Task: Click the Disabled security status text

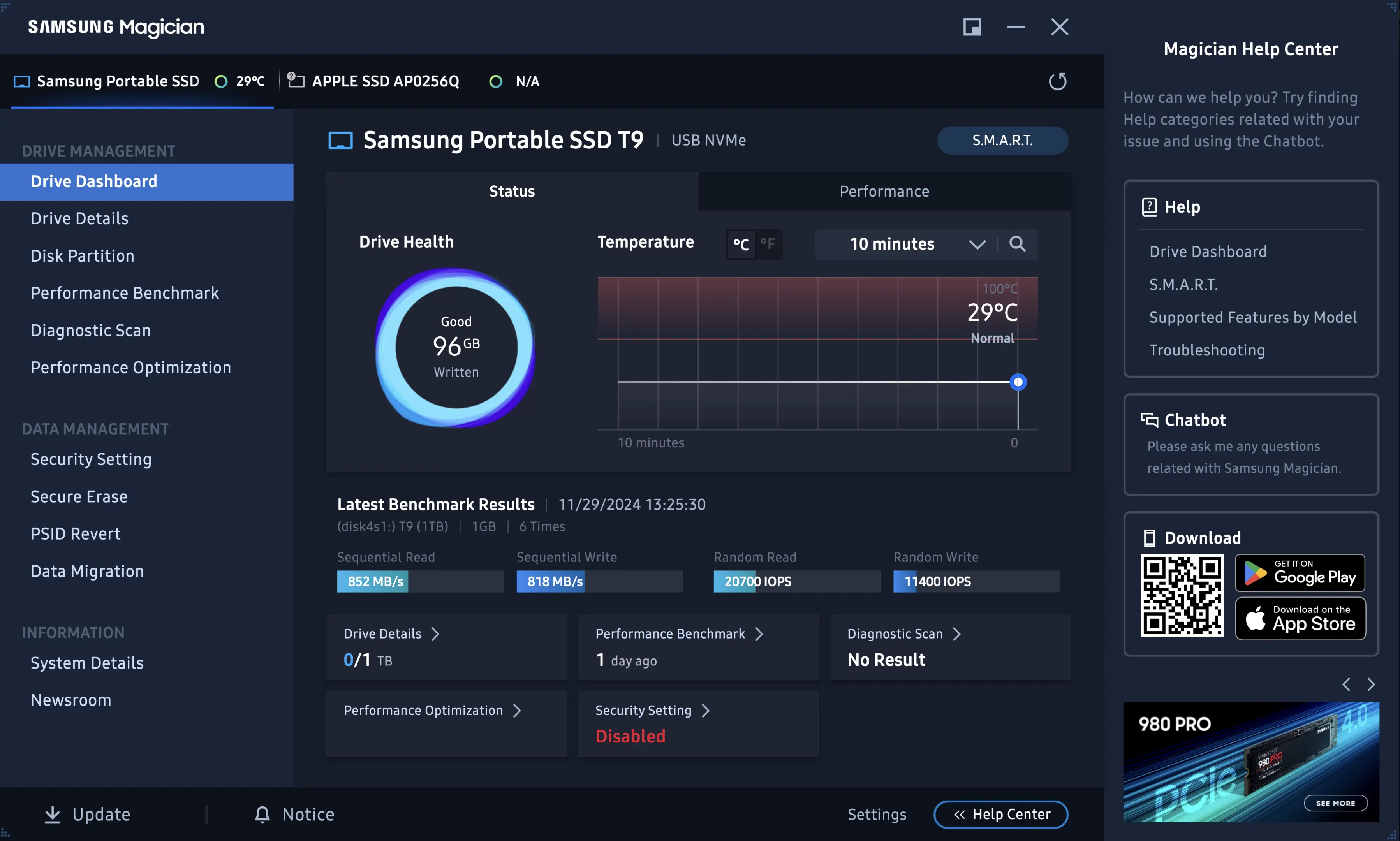Action: [630, 737]
